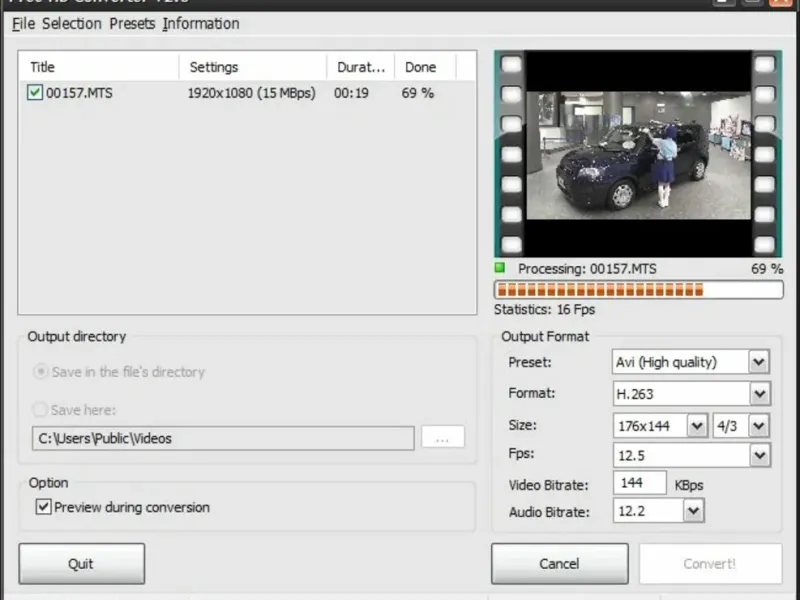
Task: Open the Preset dropdown arrow
Action: [759, 362]
